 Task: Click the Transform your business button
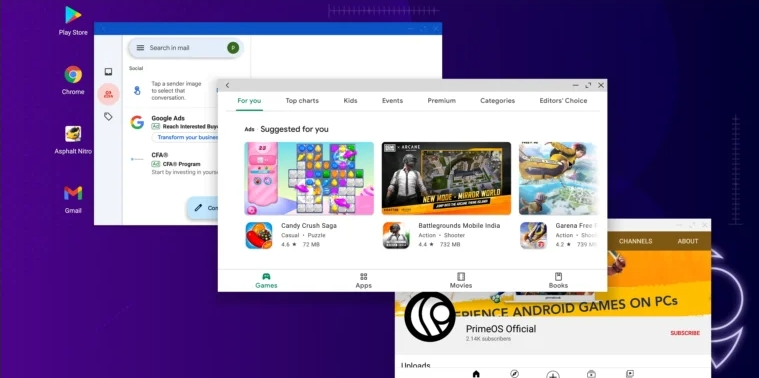pos(185,137)
